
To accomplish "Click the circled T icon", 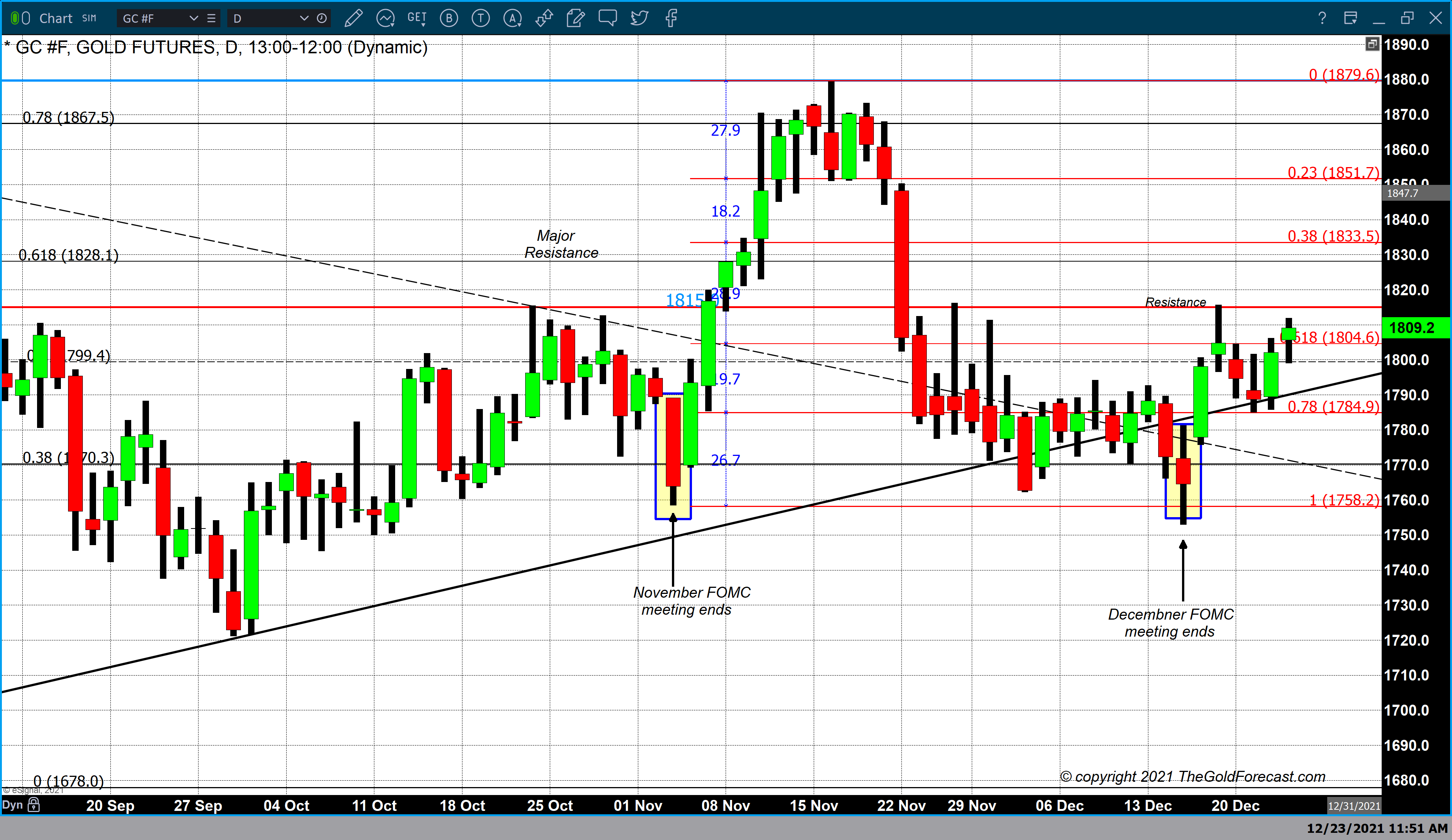I will 481,19.
